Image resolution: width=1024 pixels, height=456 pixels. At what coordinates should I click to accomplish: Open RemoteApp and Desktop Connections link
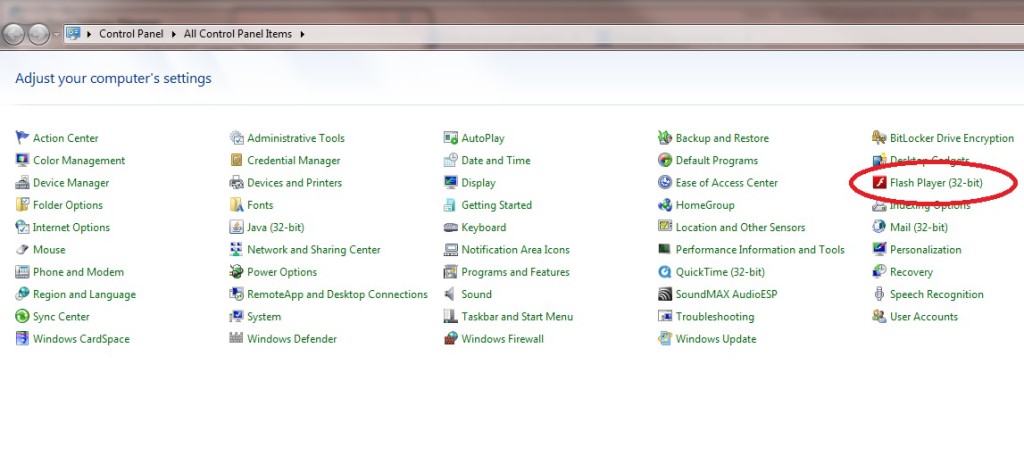[x=337, y=294]
